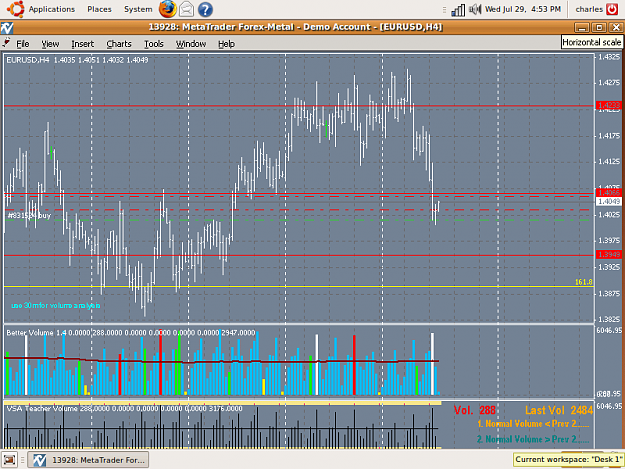Click the blue help question-mark icon
The height and width of the screenshot is (469, 625).
pos(205,9)
